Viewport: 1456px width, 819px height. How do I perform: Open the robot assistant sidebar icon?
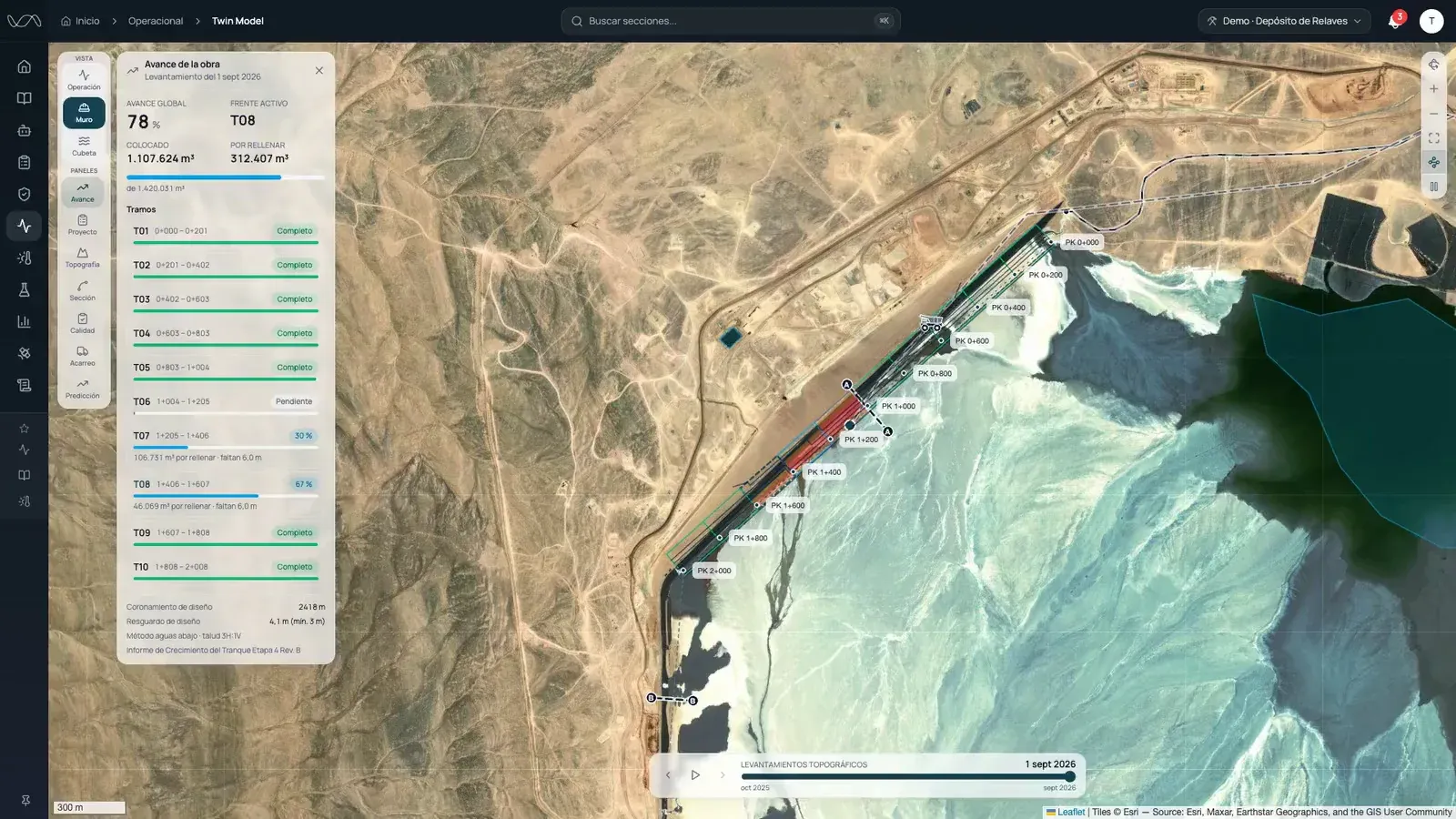(25, 130)
